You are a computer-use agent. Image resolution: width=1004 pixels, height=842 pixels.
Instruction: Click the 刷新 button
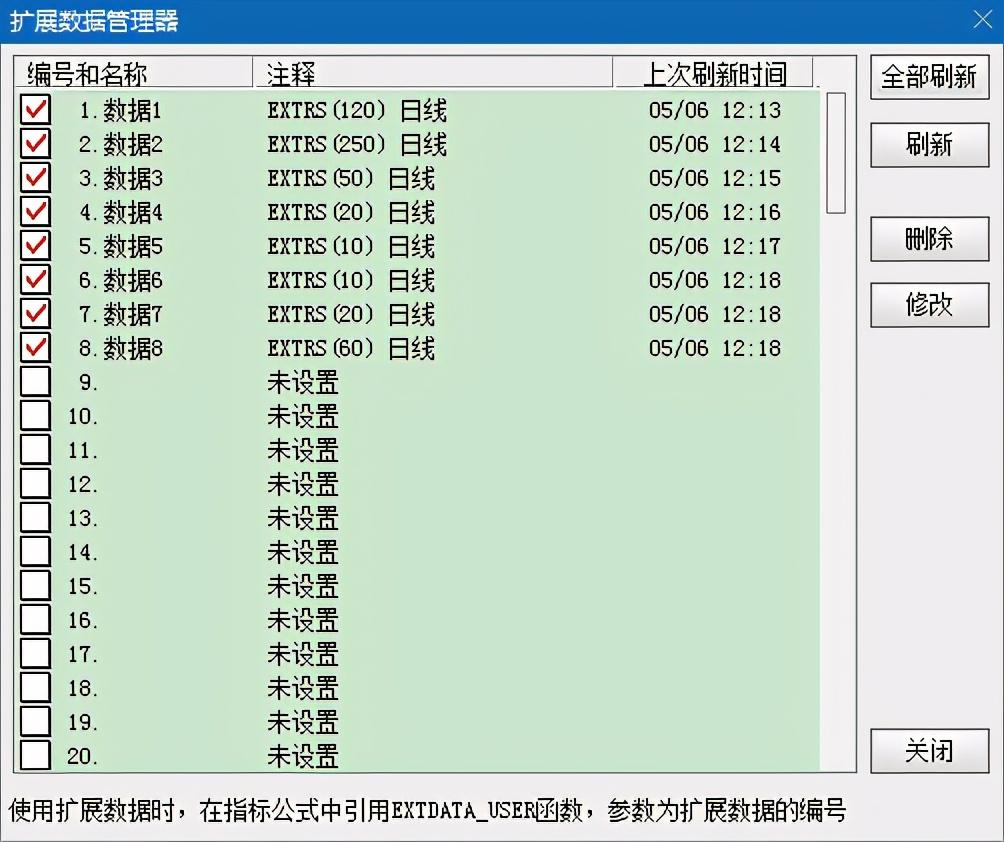(929, 145)
